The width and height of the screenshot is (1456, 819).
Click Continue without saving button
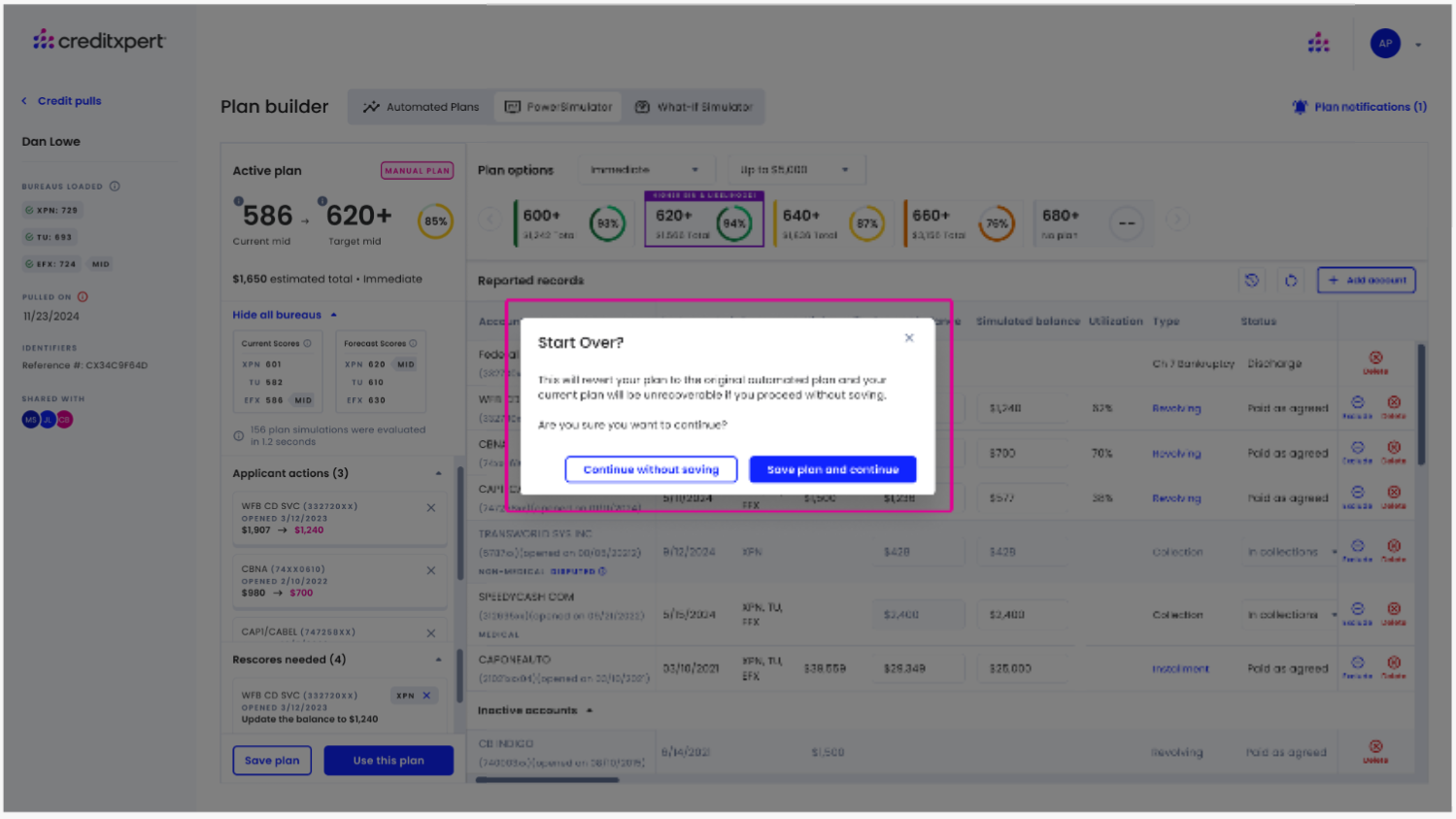pos(651,469)
